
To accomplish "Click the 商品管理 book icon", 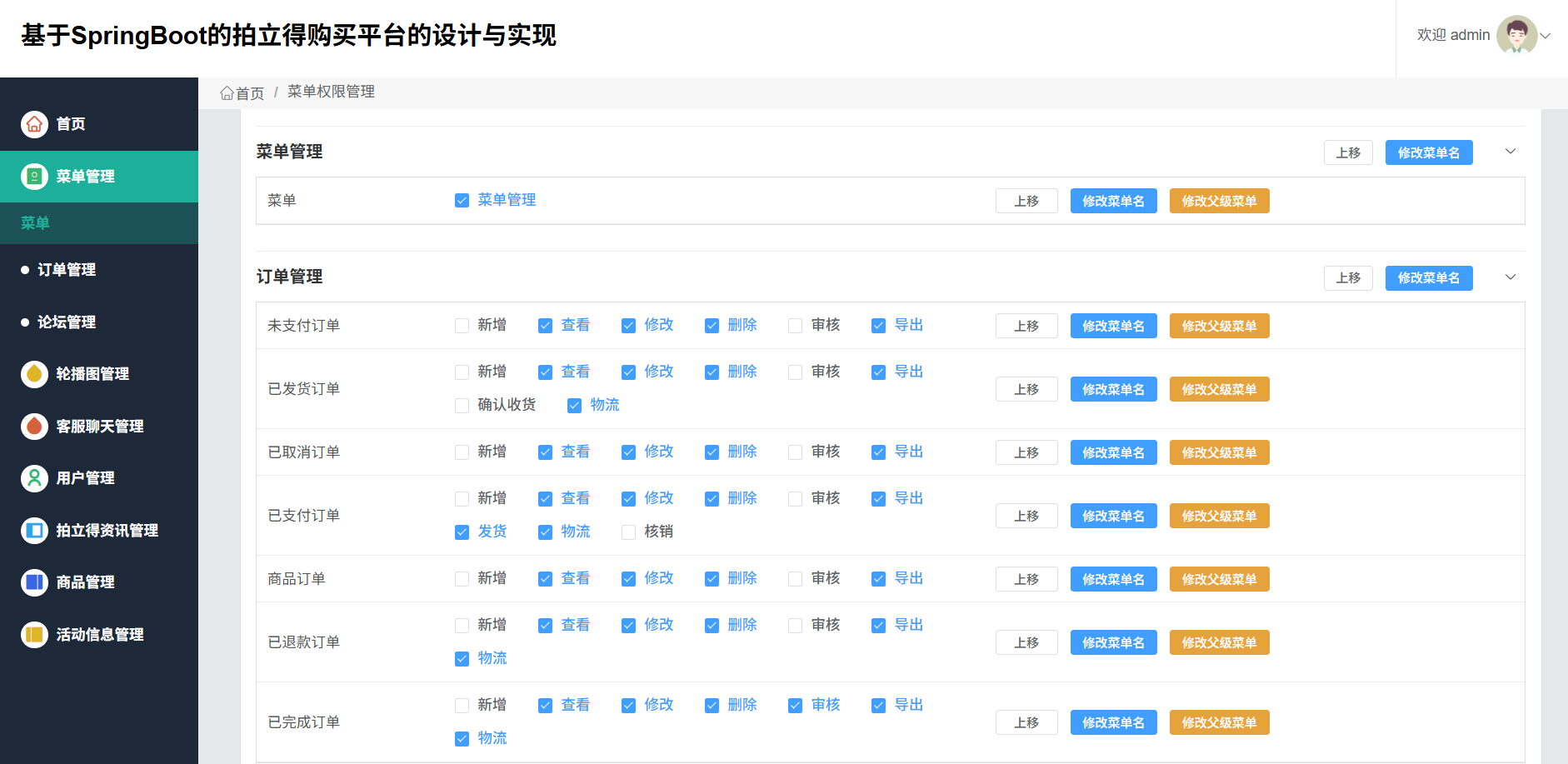I will tap(34, 582).
